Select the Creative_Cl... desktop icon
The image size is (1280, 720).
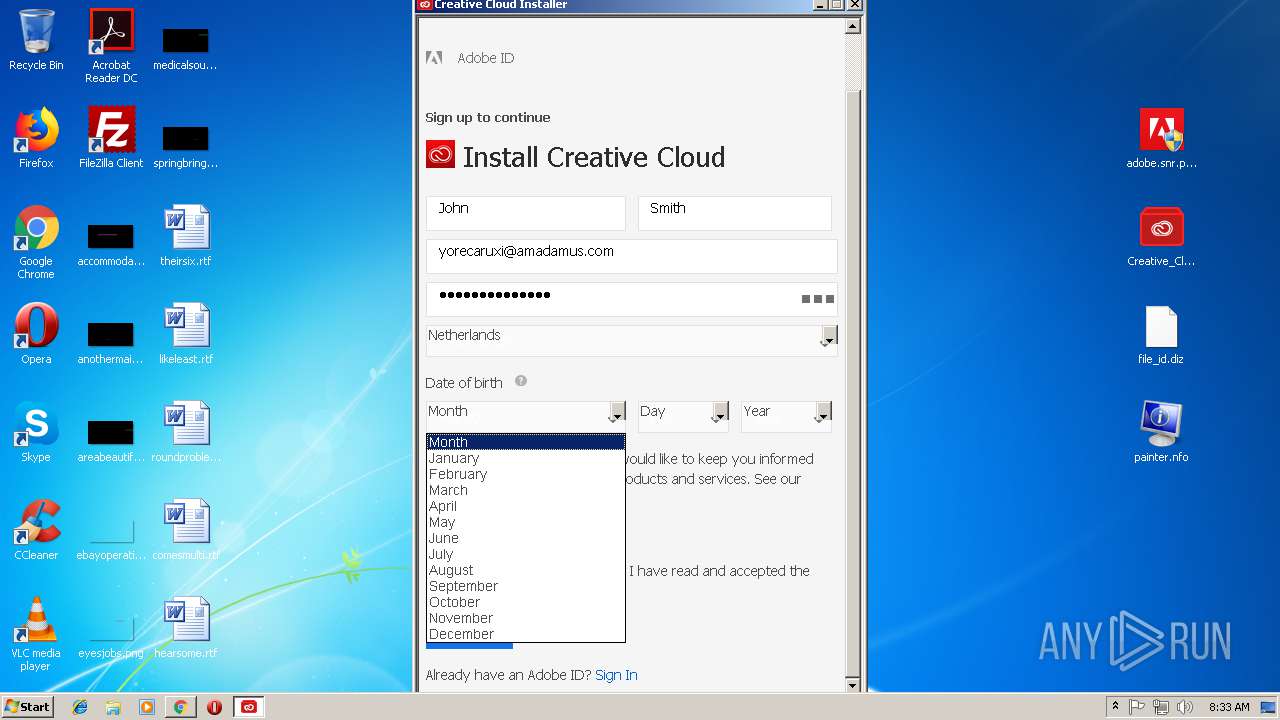1161,236
